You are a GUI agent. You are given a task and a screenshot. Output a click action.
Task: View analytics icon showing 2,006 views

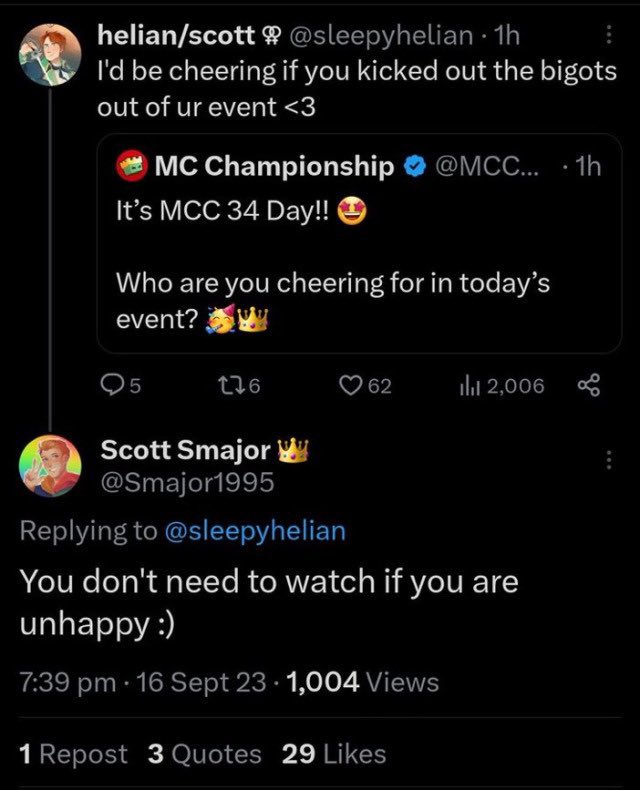coord(465,386)
